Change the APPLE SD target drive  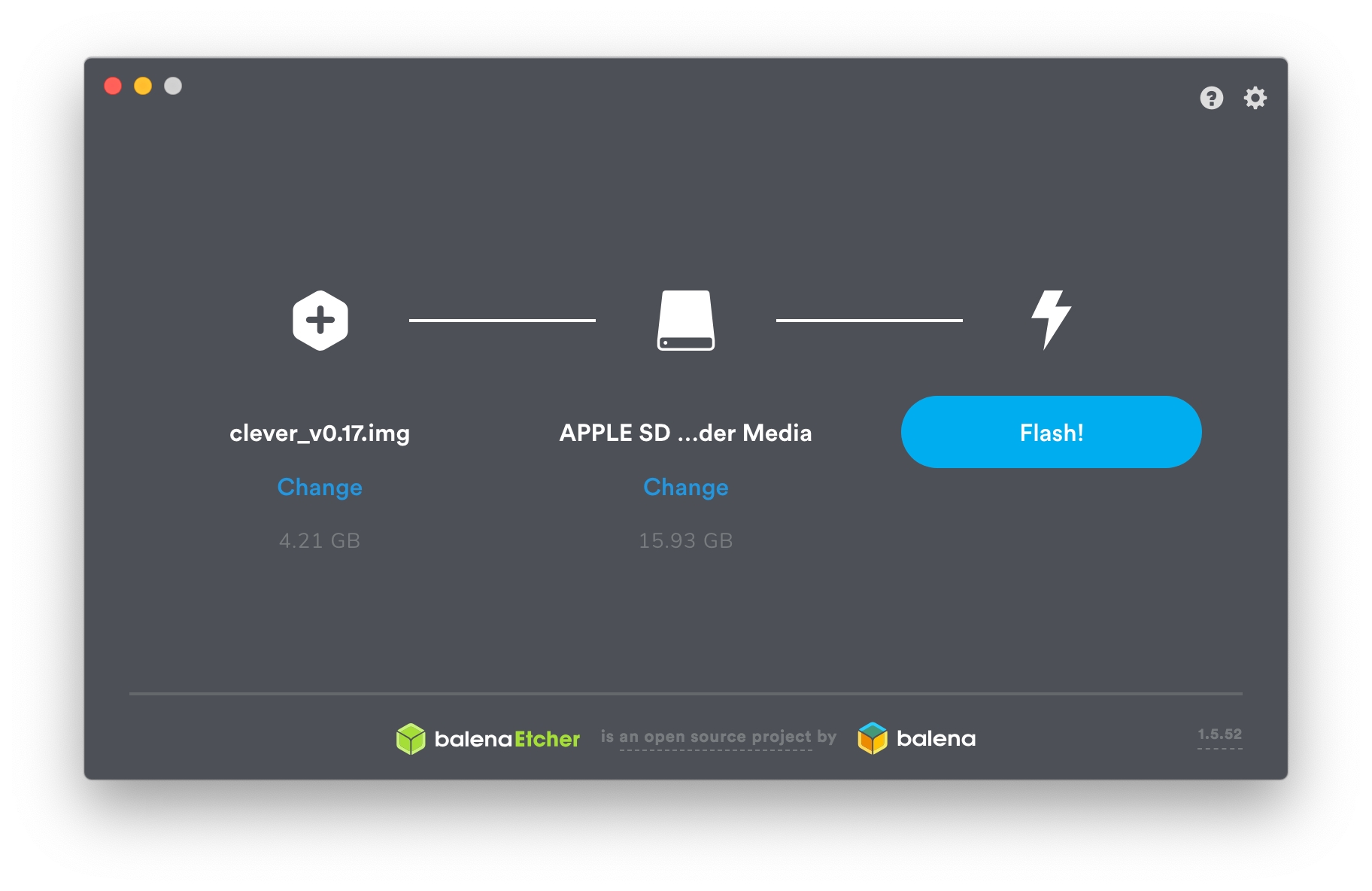685,488
